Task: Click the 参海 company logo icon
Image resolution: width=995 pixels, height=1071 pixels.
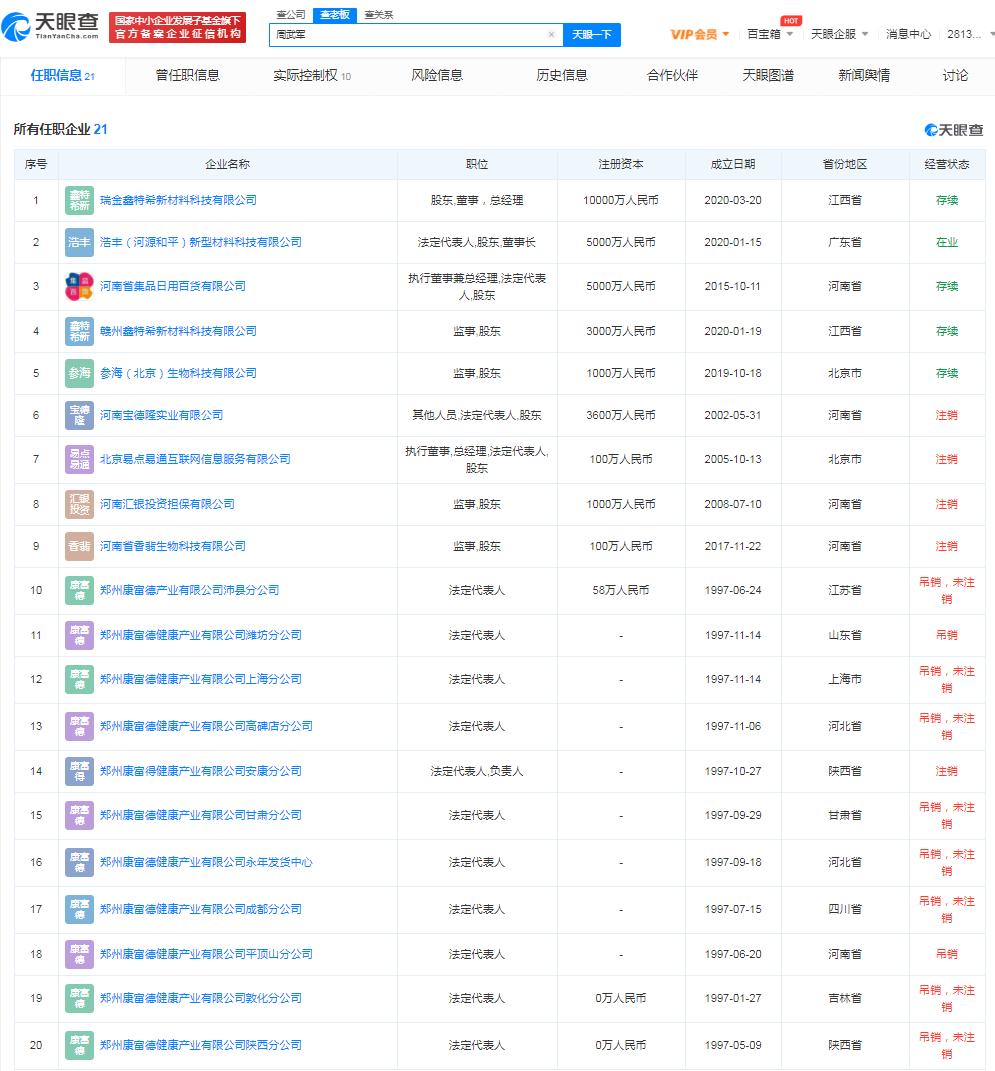Action: click(x=79, y=373)
